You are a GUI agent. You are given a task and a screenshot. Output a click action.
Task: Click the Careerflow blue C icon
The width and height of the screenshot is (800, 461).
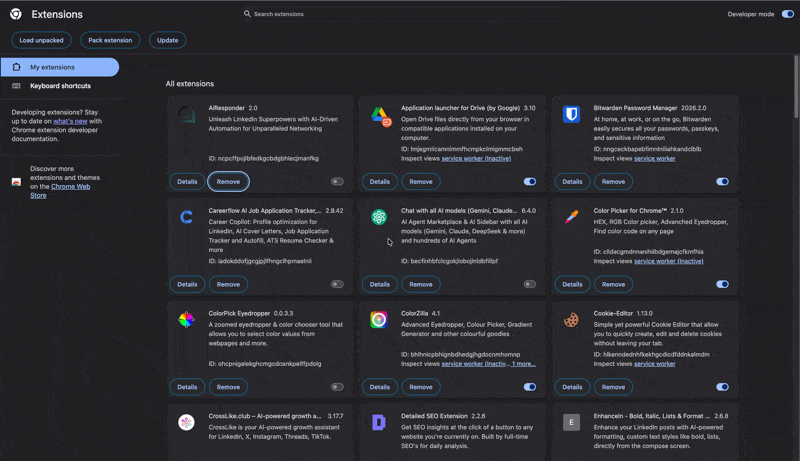187,217
